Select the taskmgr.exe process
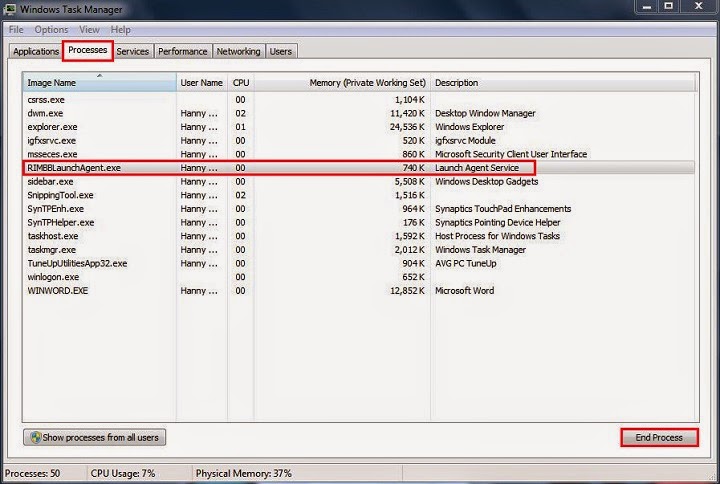The height and width of the screenshot is (484, 720). pos(358,250)
